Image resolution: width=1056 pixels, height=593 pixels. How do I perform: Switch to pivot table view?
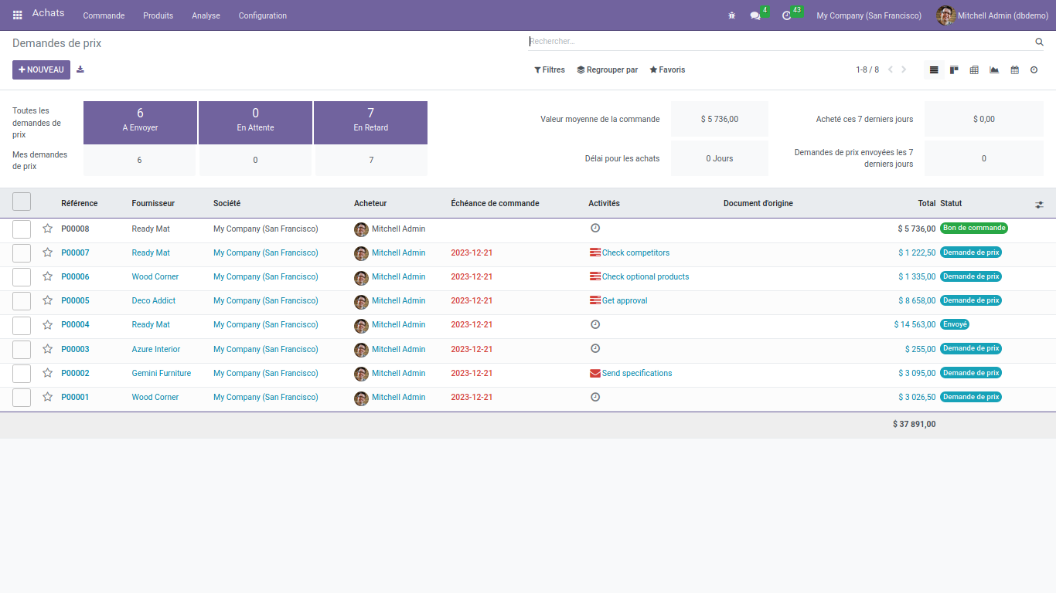(x=974, y=70)
